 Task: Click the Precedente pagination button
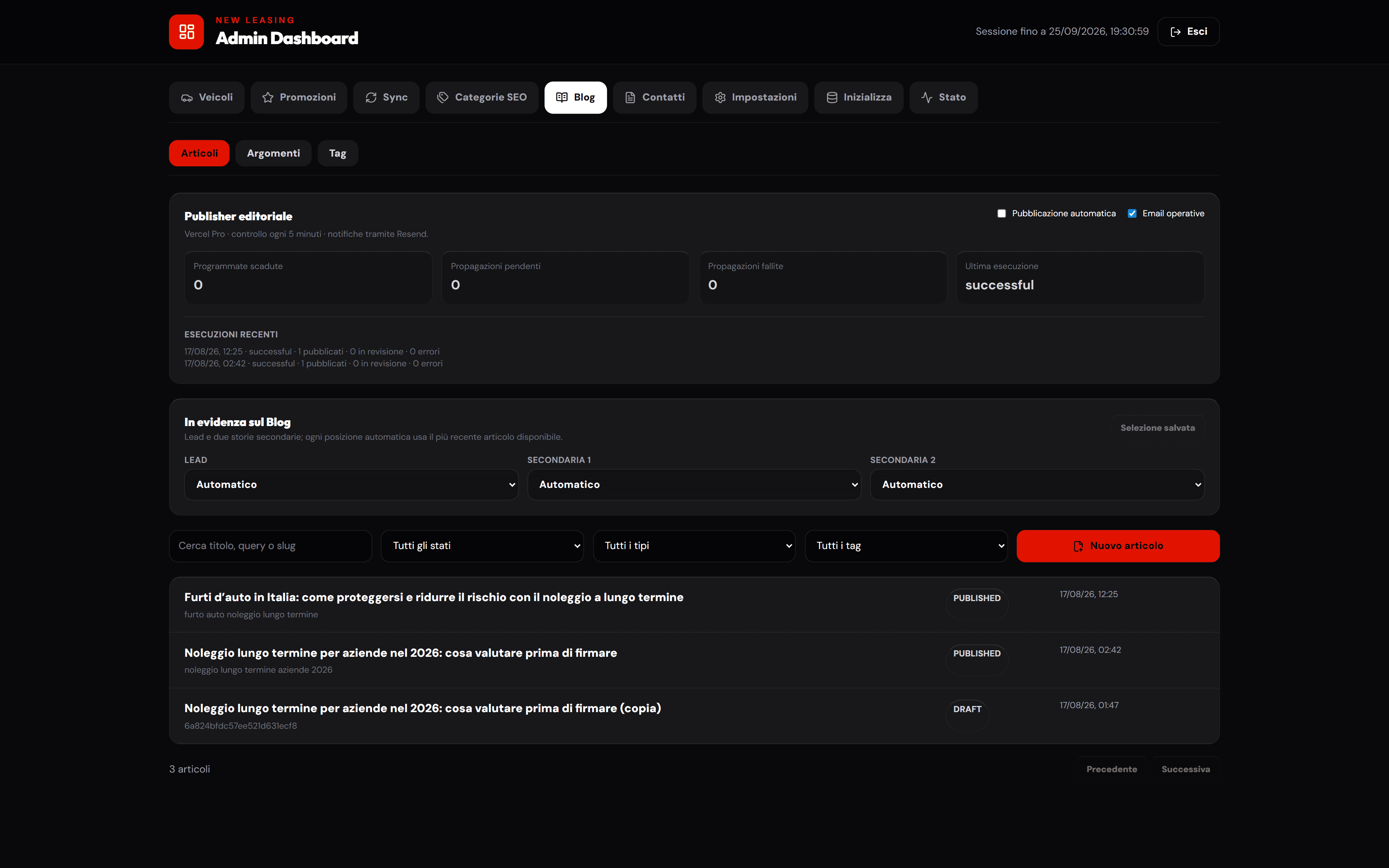[1111, 769]
